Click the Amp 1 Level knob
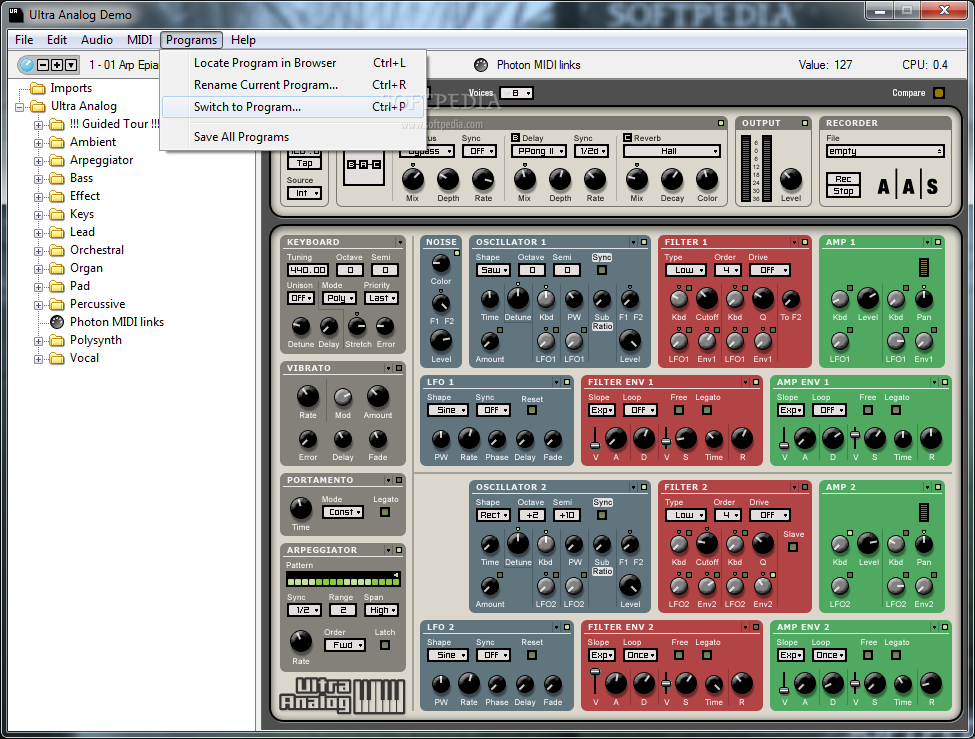 pos(868,299)
